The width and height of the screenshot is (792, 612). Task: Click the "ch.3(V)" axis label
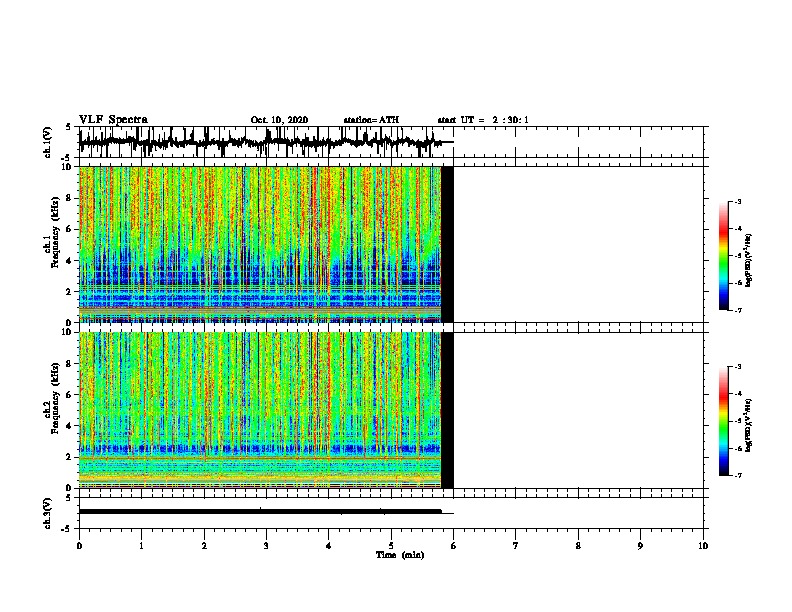point(47,513)
